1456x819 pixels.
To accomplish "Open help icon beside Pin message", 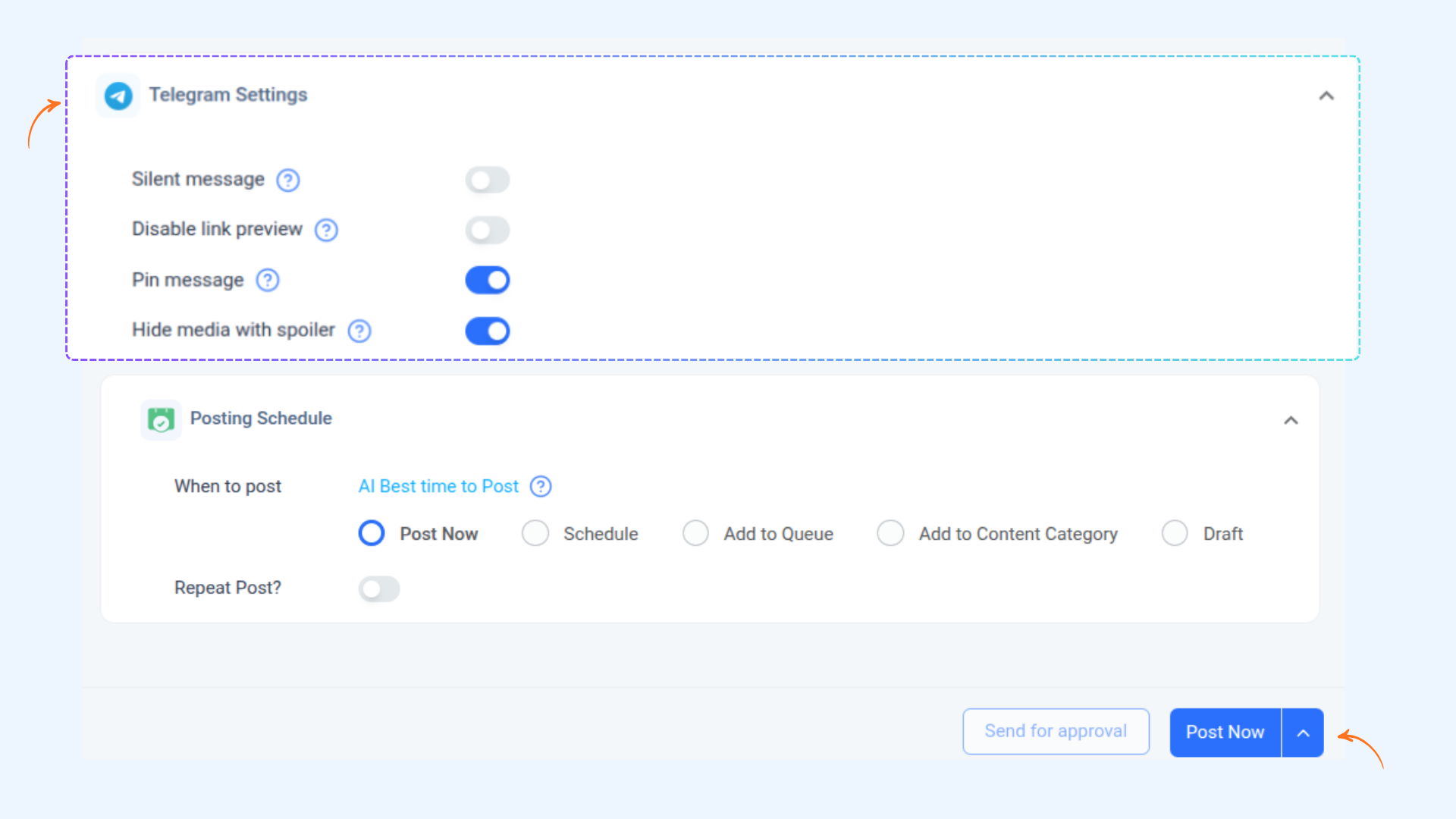I will point(268,281).
